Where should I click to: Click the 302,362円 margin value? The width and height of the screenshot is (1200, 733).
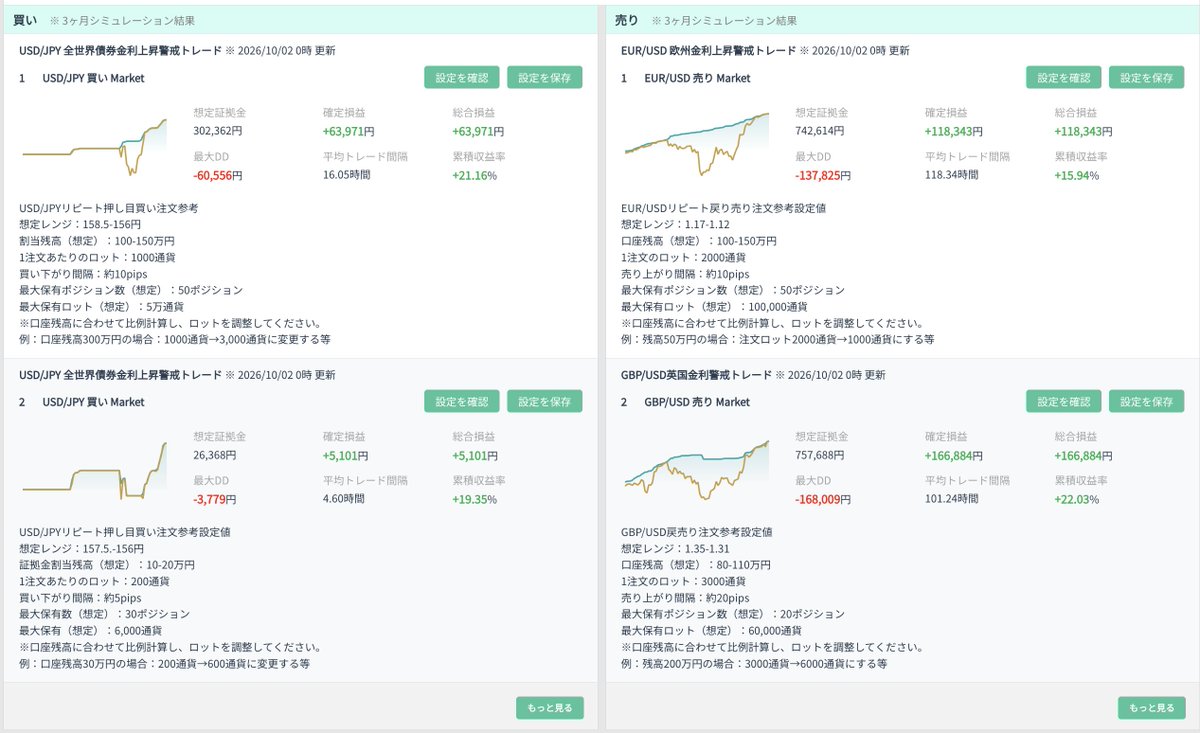tap(219, 131)
